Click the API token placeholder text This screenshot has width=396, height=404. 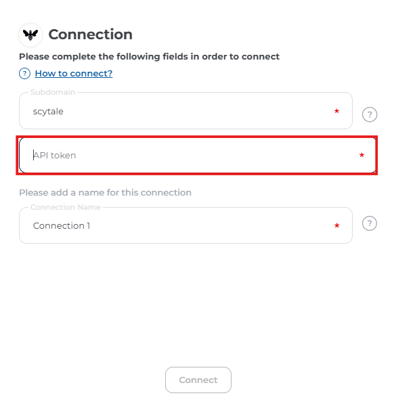(x=55, y=155)
